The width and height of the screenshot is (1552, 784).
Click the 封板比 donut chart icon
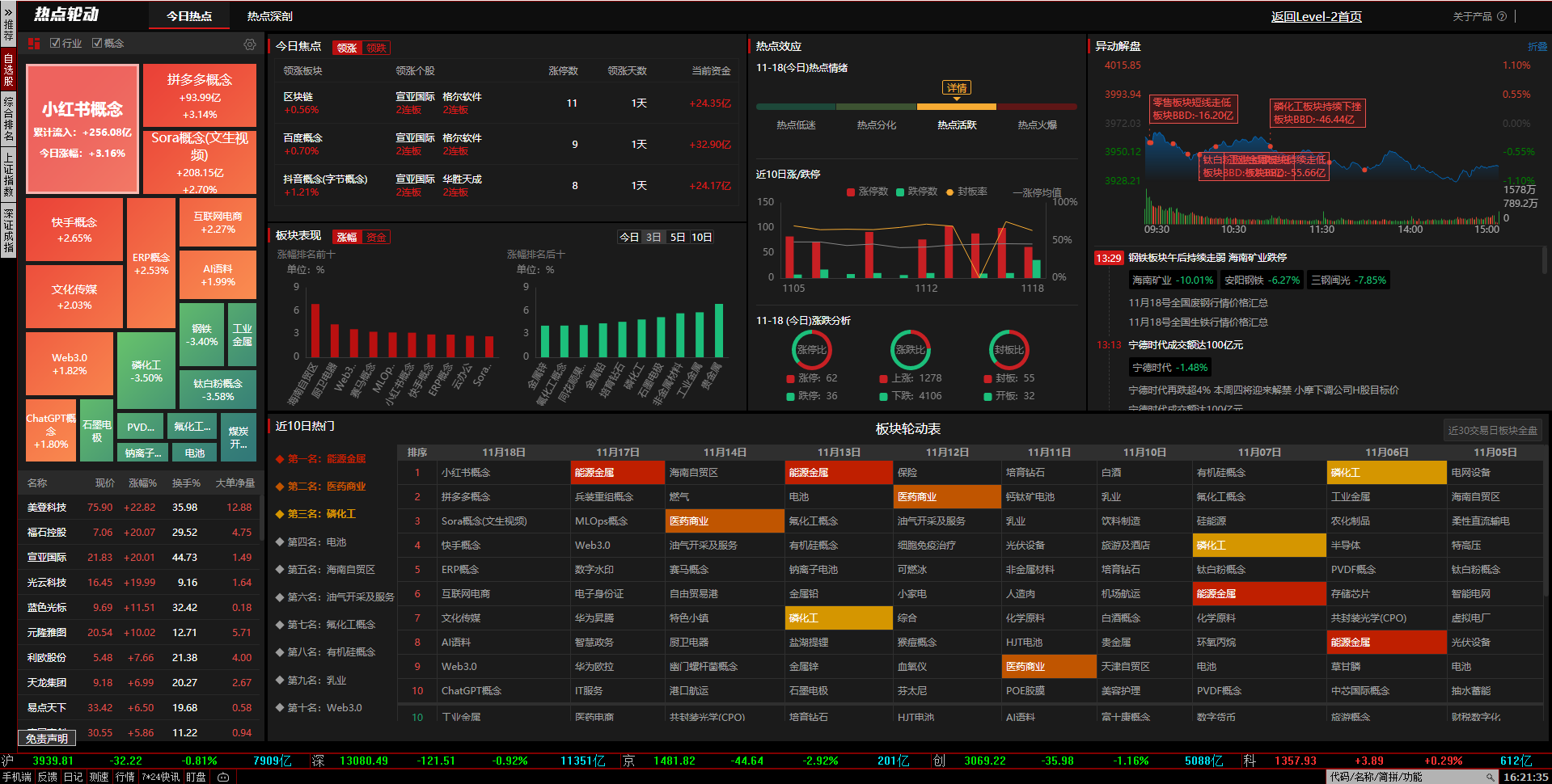[x=1009, y=350]
